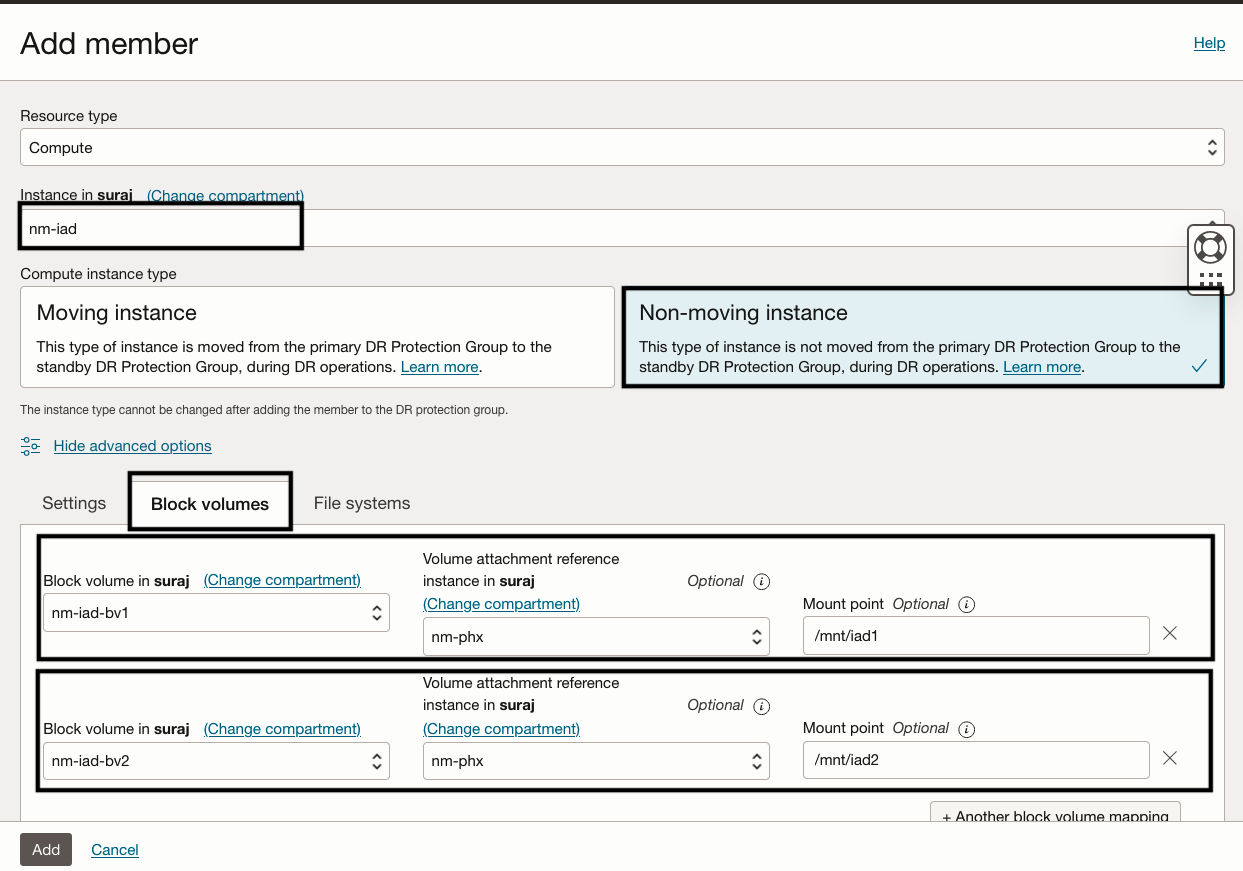Click the life-ring support help icon
This screenshot has width=1243, height=871.
[1210, 247]
